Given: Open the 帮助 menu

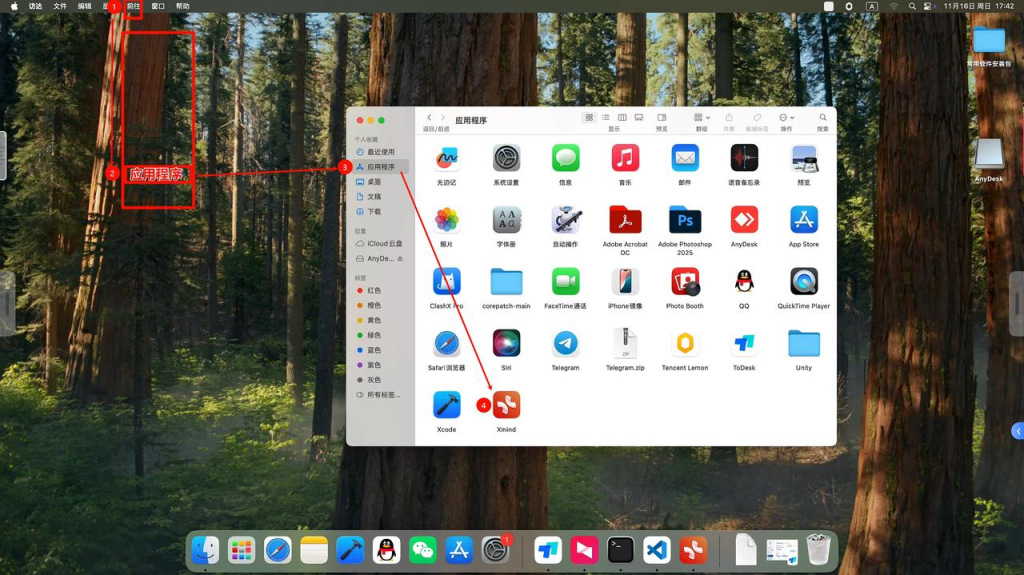Looking at the screenshot, I should click(183, 6).
